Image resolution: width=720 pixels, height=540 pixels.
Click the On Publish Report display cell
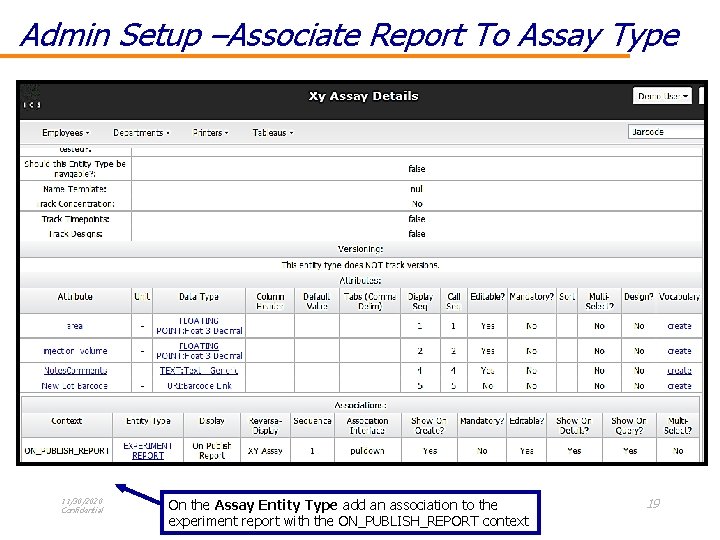(x=212, y=450)
